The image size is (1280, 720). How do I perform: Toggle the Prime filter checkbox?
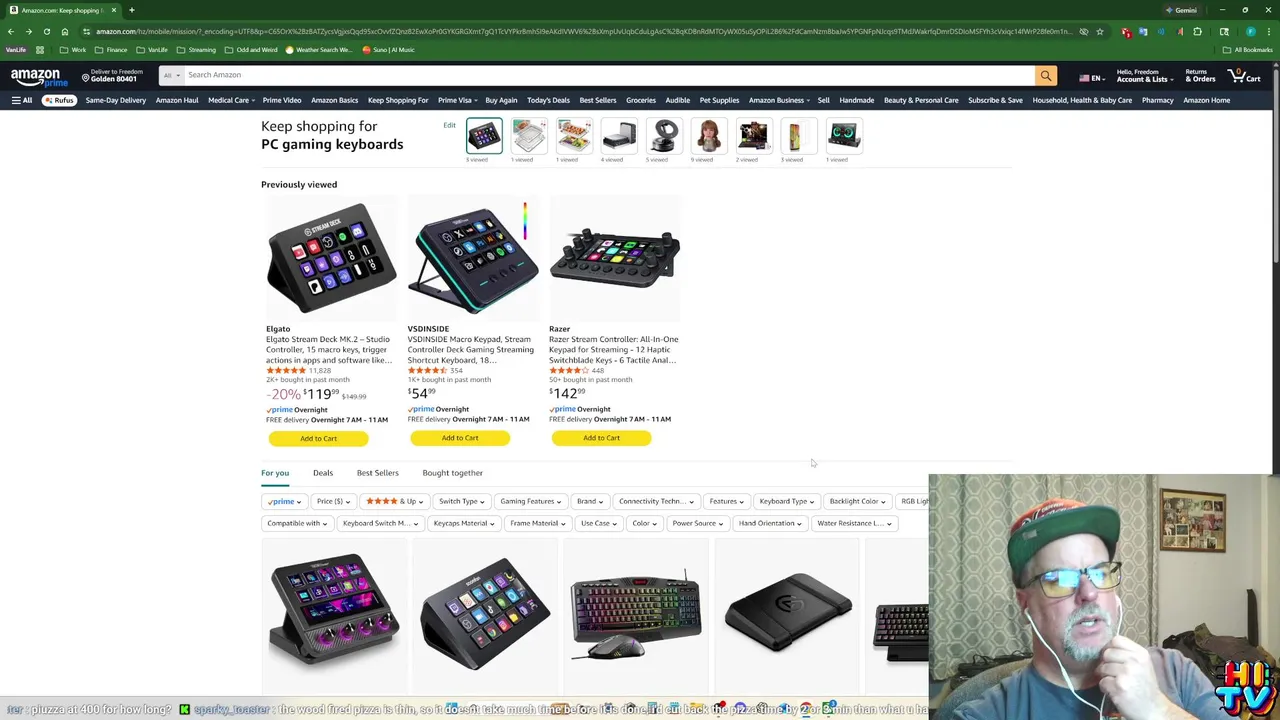(x=284, y=501)
